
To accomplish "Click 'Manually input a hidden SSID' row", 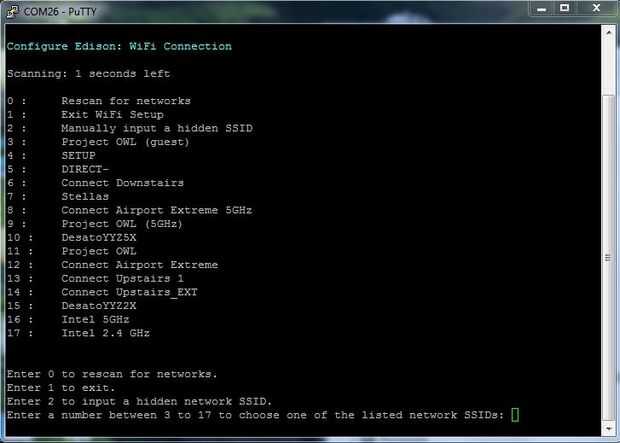I will 130,128.
